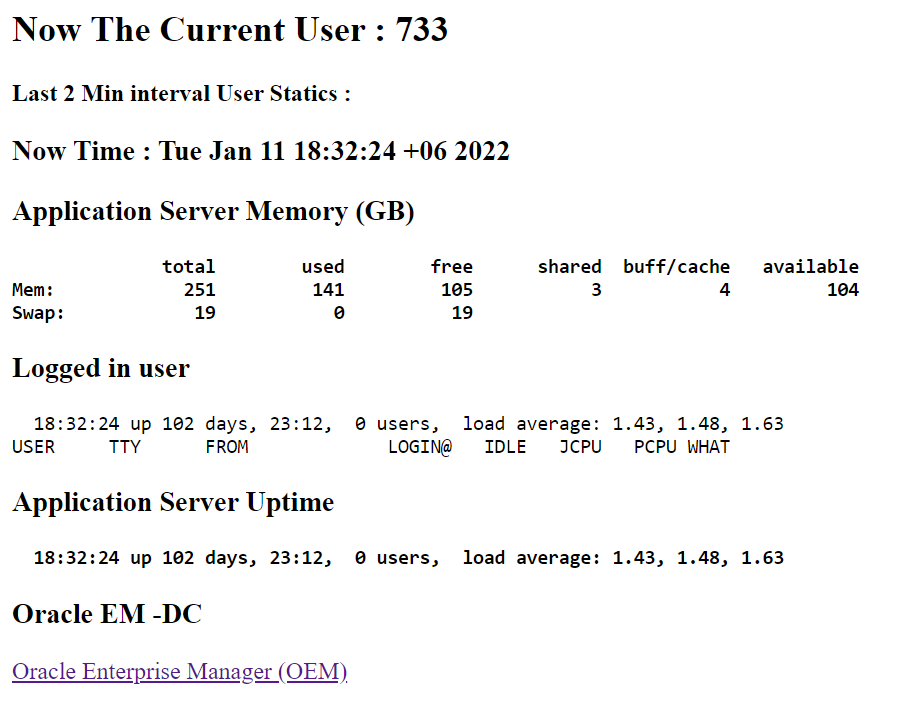Viewport: 908px width, 722px height.
Task: Click the "Oracle EM -DC" heading
Action: coord(107,614)
